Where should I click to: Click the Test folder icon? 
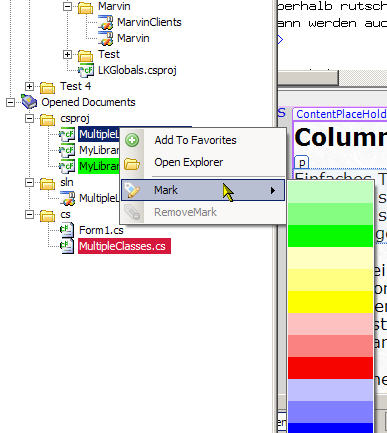click(x=85, y=55)
